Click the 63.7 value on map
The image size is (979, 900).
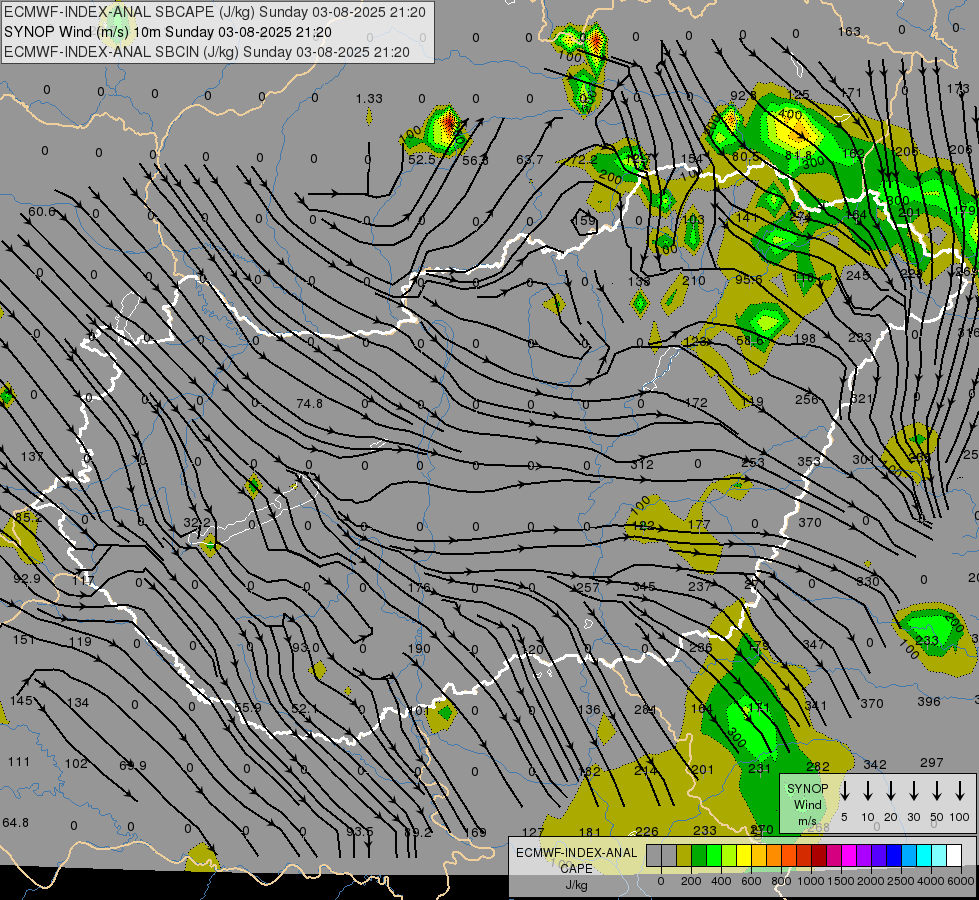point(529,159)
